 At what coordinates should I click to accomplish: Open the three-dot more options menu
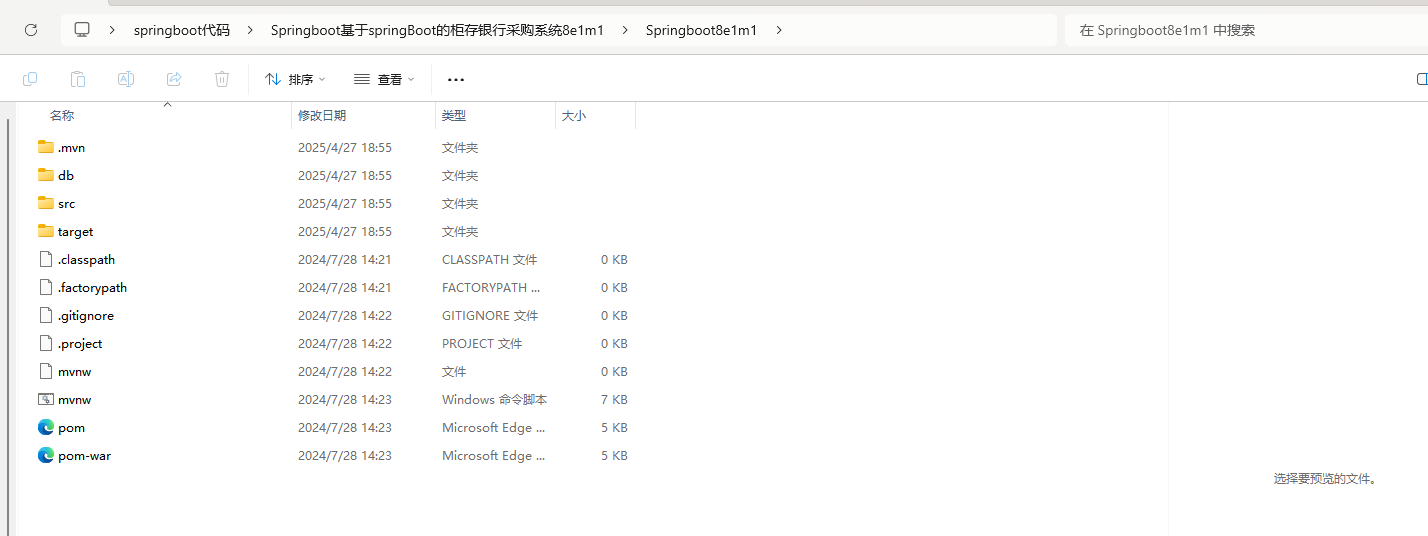(456, 79)
